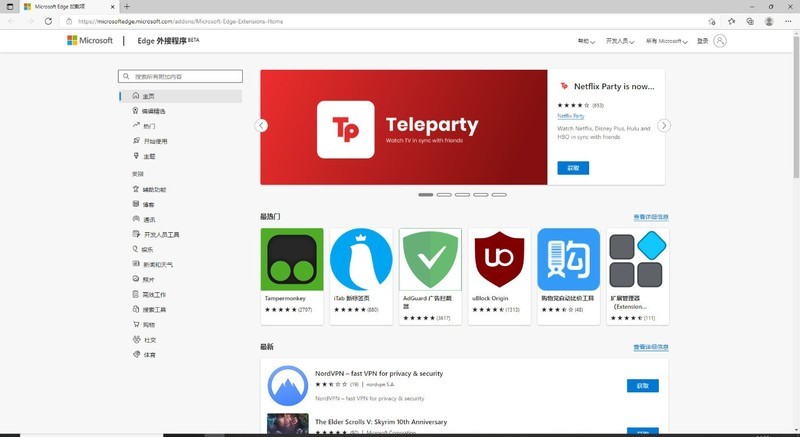Image resolution: width=800 pixels, height=437 pixels.
Task: Open The Elder Scrolls V: Skyrim title
Action: 381,422
